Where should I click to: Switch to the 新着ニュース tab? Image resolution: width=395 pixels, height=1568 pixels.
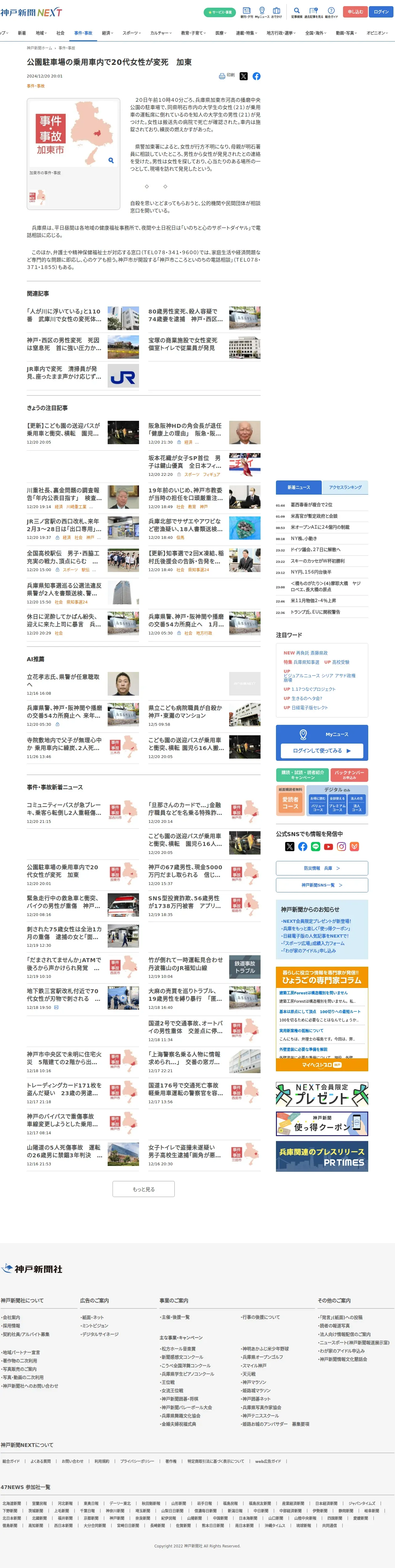(299, 487)
